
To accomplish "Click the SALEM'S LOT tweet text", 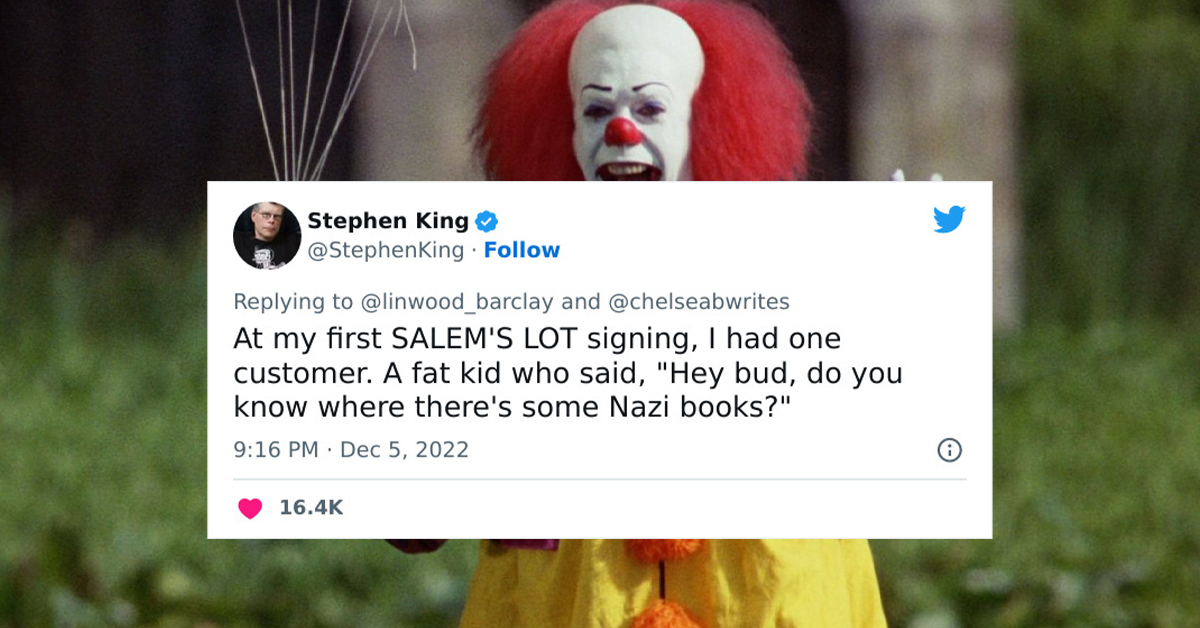I will [x=567, y=372].
